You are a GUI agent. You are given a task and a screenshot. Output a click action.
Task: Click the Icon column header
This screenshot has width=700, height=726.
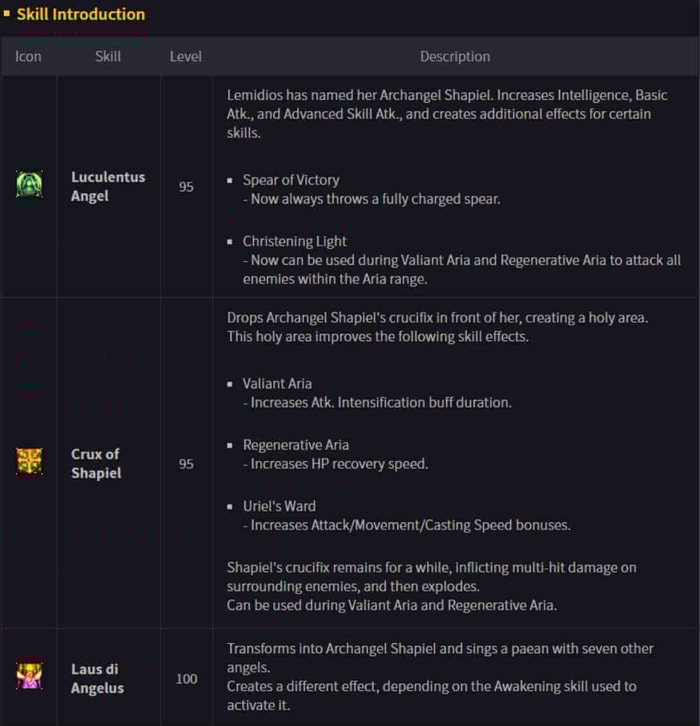28,56
